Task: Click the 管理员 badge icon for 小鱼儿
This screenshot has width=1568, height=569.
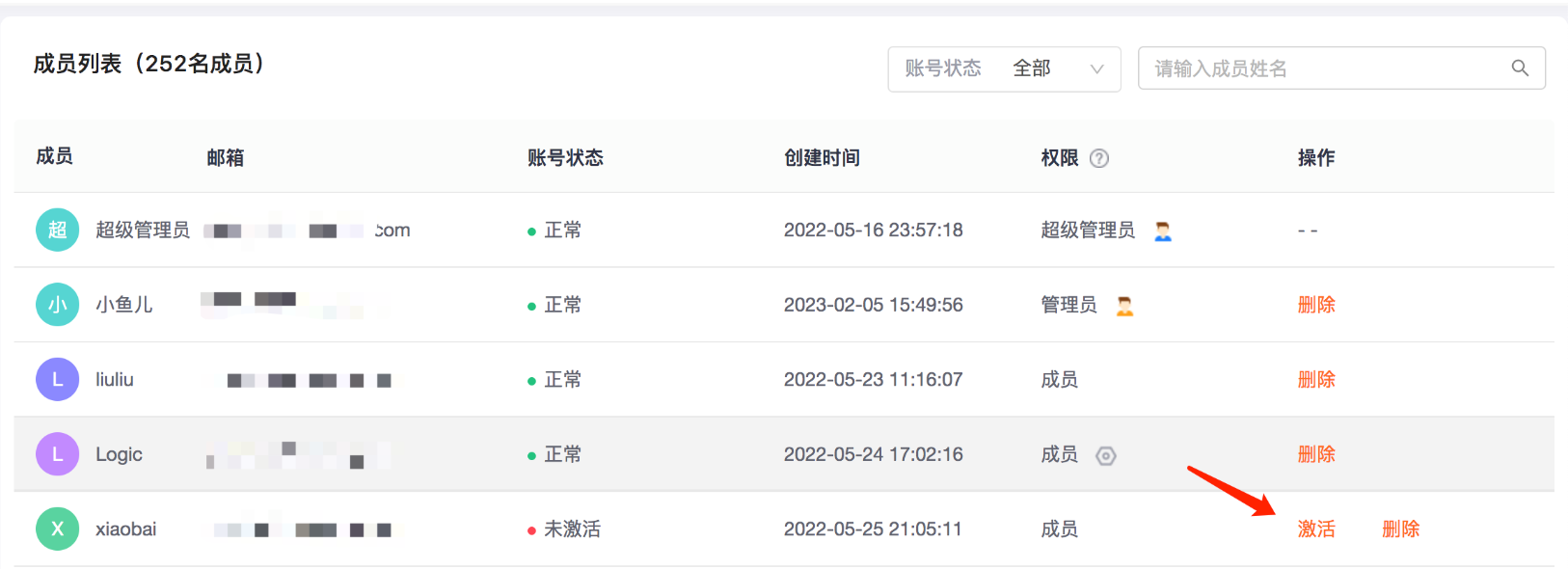Action: point(1124,306)
